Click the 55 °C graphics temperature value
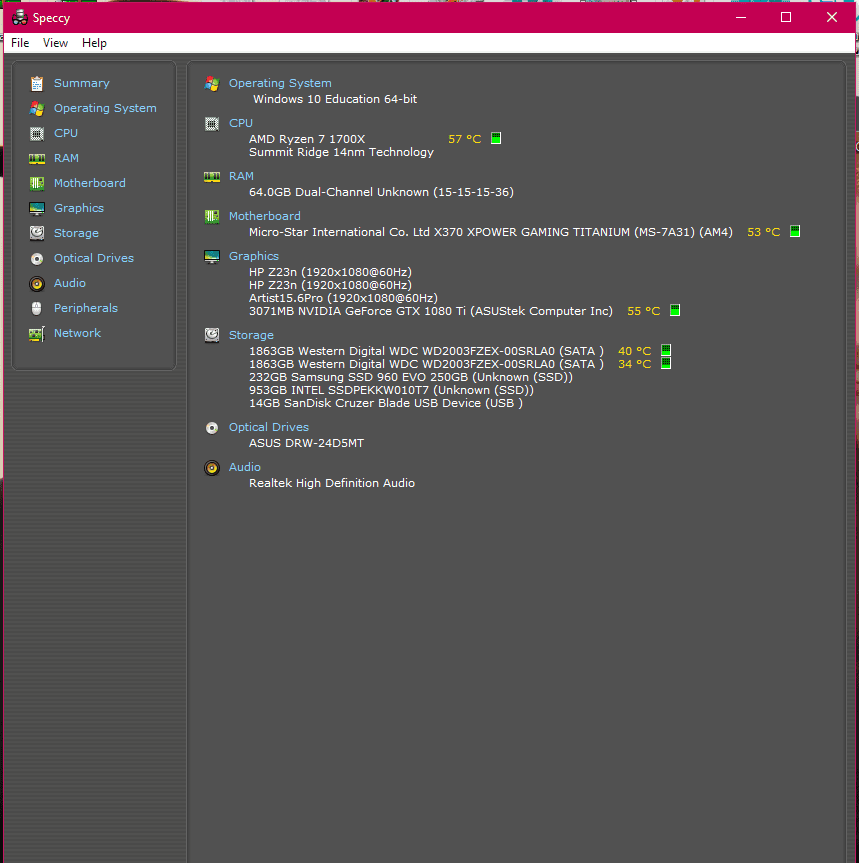The height and width of the screenshot is (863, 859). point(643,312)
